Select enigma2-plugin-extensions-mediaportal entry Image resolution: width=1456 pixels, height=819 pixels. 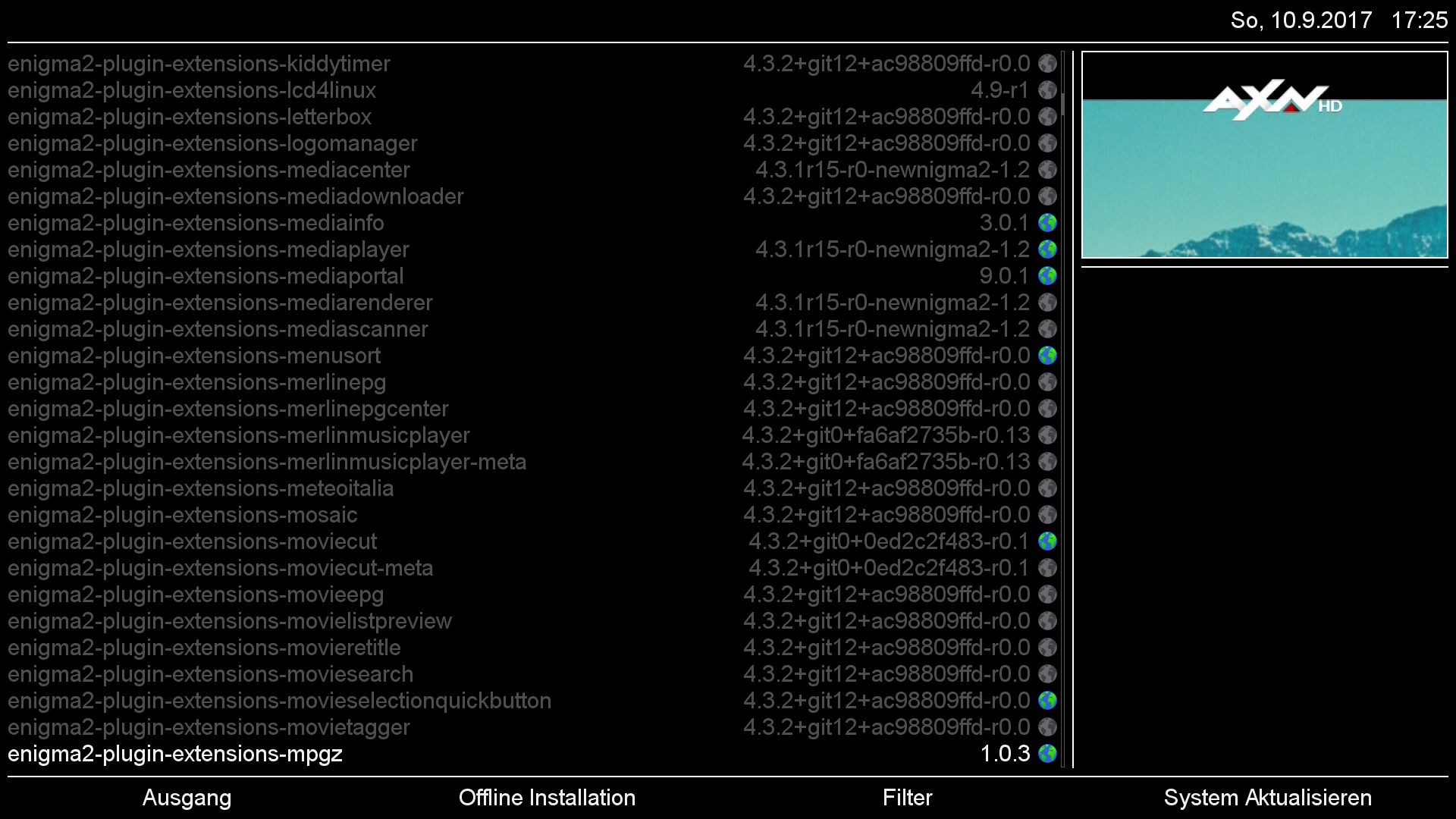[x=532, y=276]
